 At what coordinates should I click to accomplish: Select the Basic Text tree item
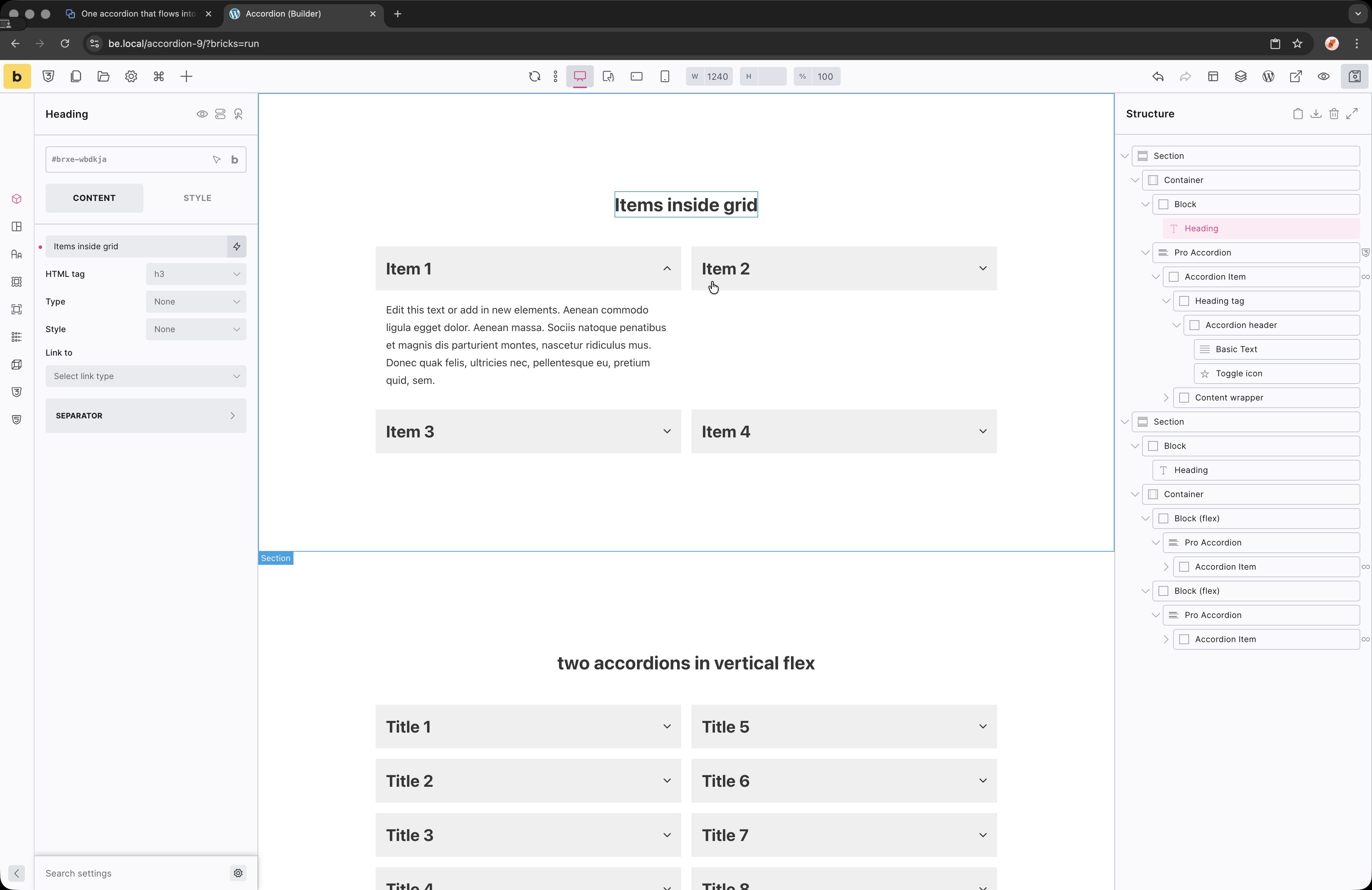[x=1276, y=349]
